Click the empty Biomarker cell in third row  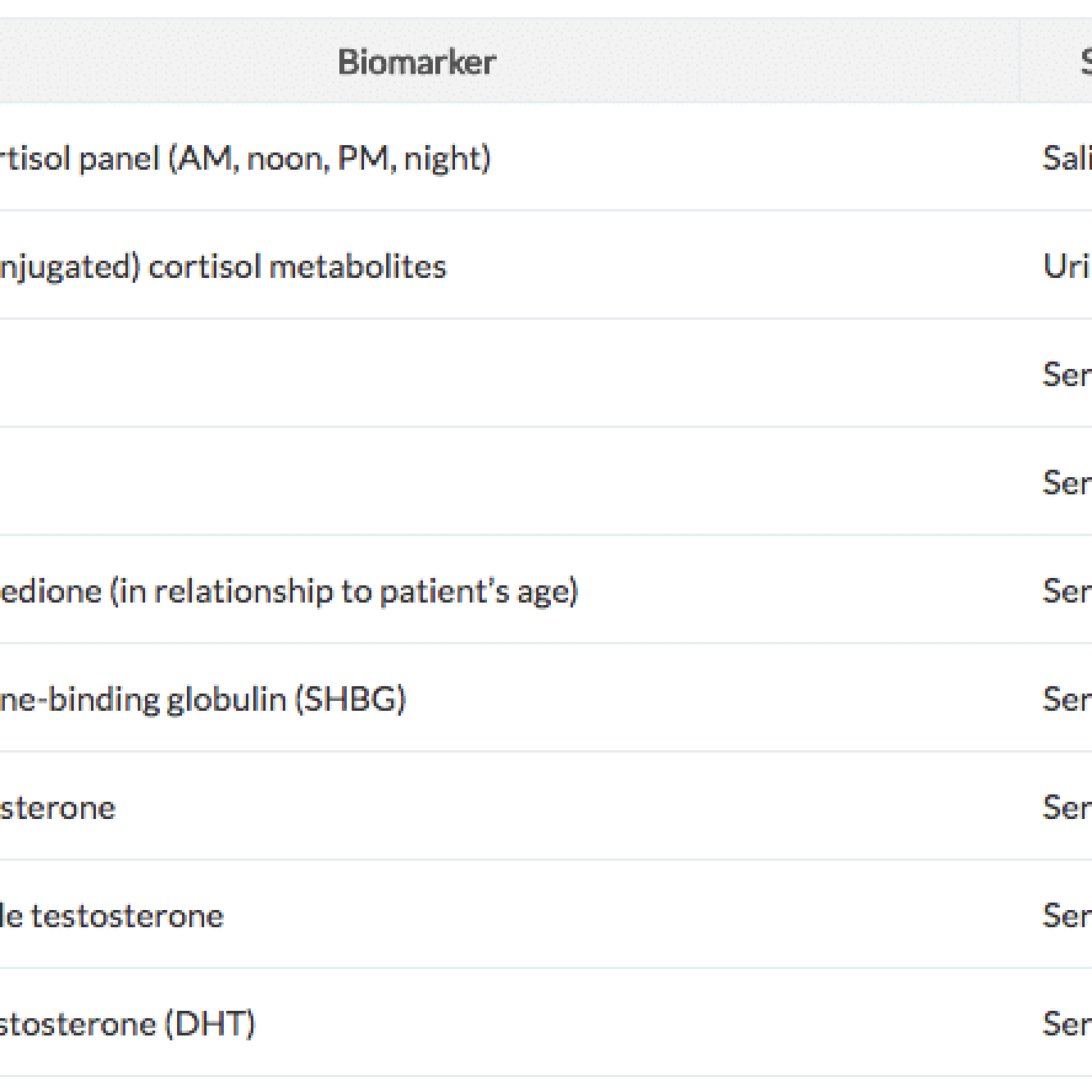pyautogui.click(x=509, y=373)
